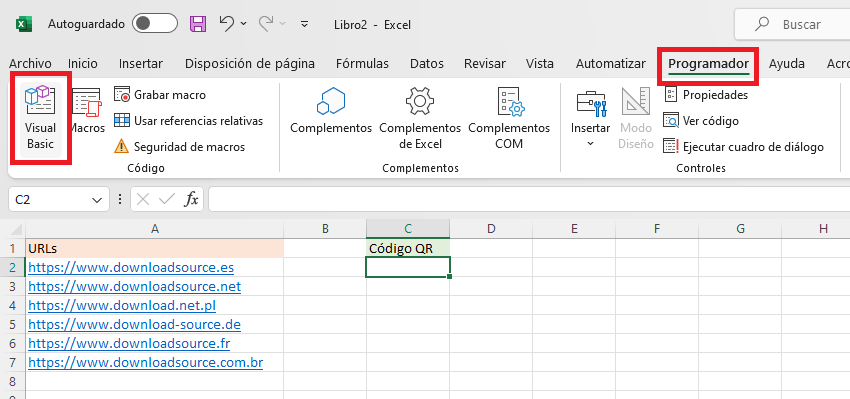Select column B header
The width and height of the screenshot is (850, 399).
325,229
